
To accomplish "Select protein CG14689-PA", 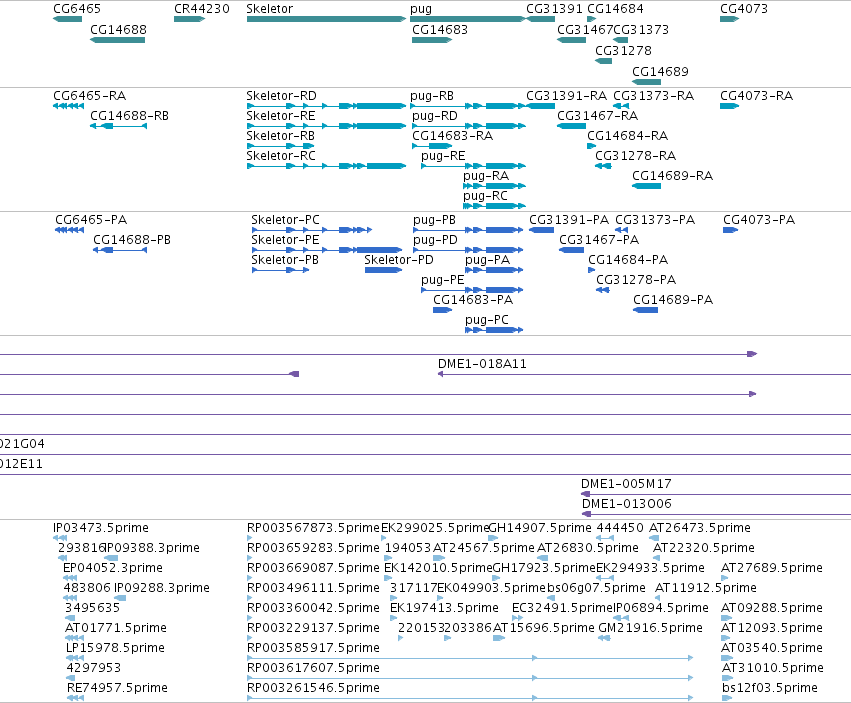I will click(645, 311).
